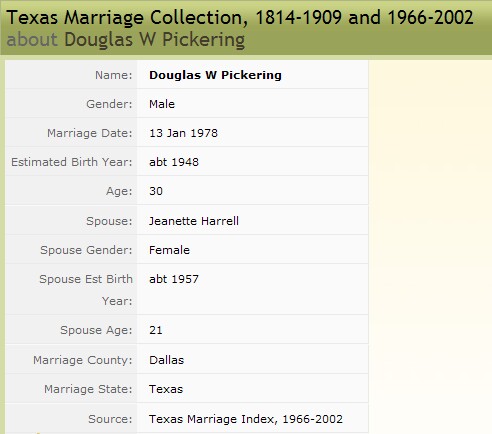Image resolution: width=492 pixels, height=434 pixels.
Task: Click the Spouse Age value 21
Action: (x=156, y=330)
